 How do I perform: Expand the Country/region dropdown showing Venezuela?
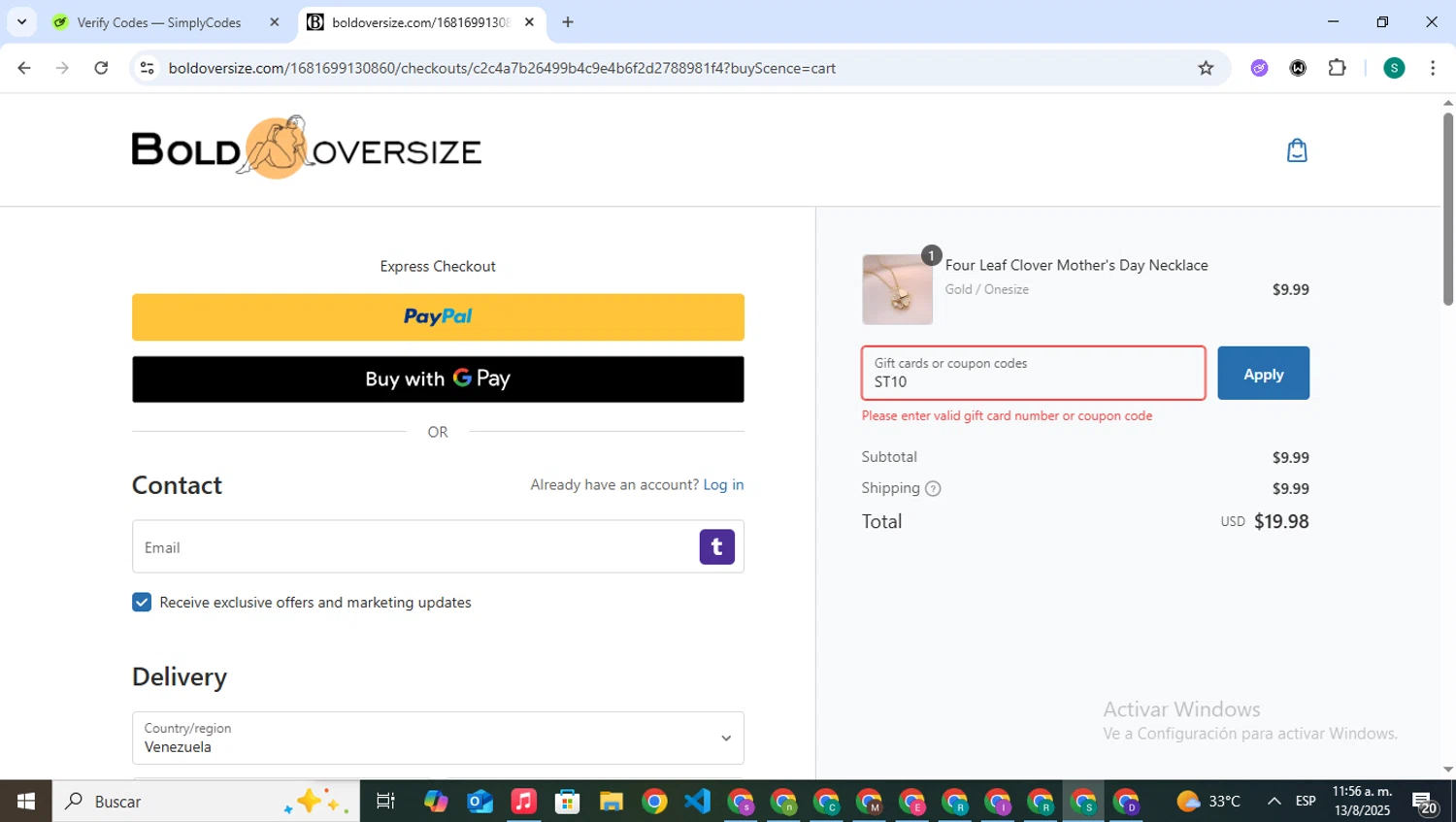tap(438, 739)
